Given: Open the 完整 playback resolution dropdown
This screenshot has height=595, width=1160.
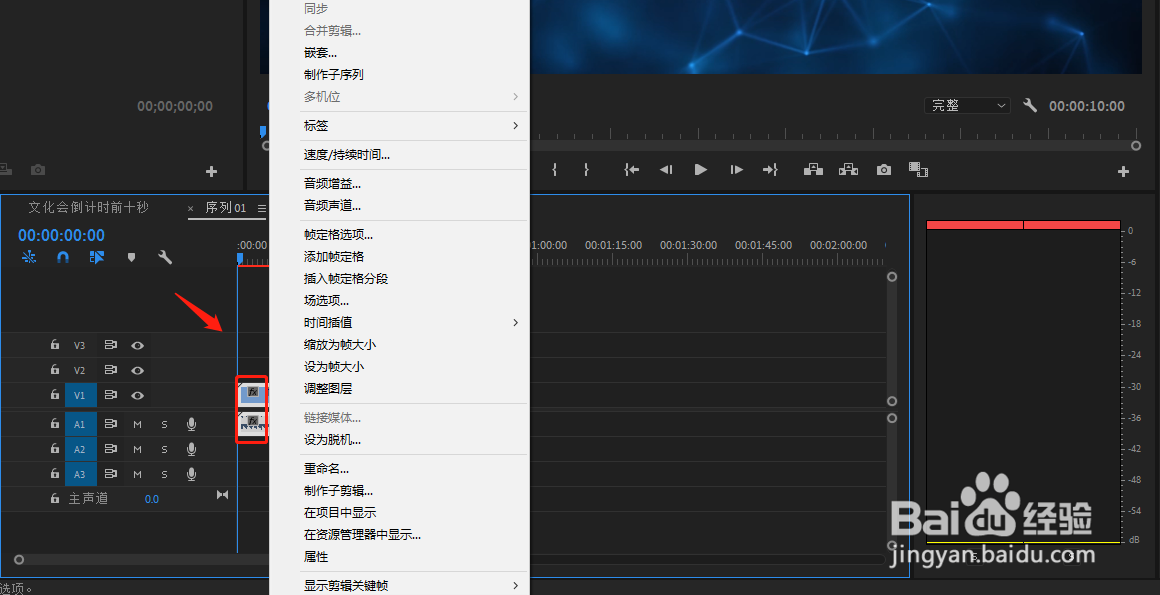Looking at the screenshot, I should click(966, 105).
